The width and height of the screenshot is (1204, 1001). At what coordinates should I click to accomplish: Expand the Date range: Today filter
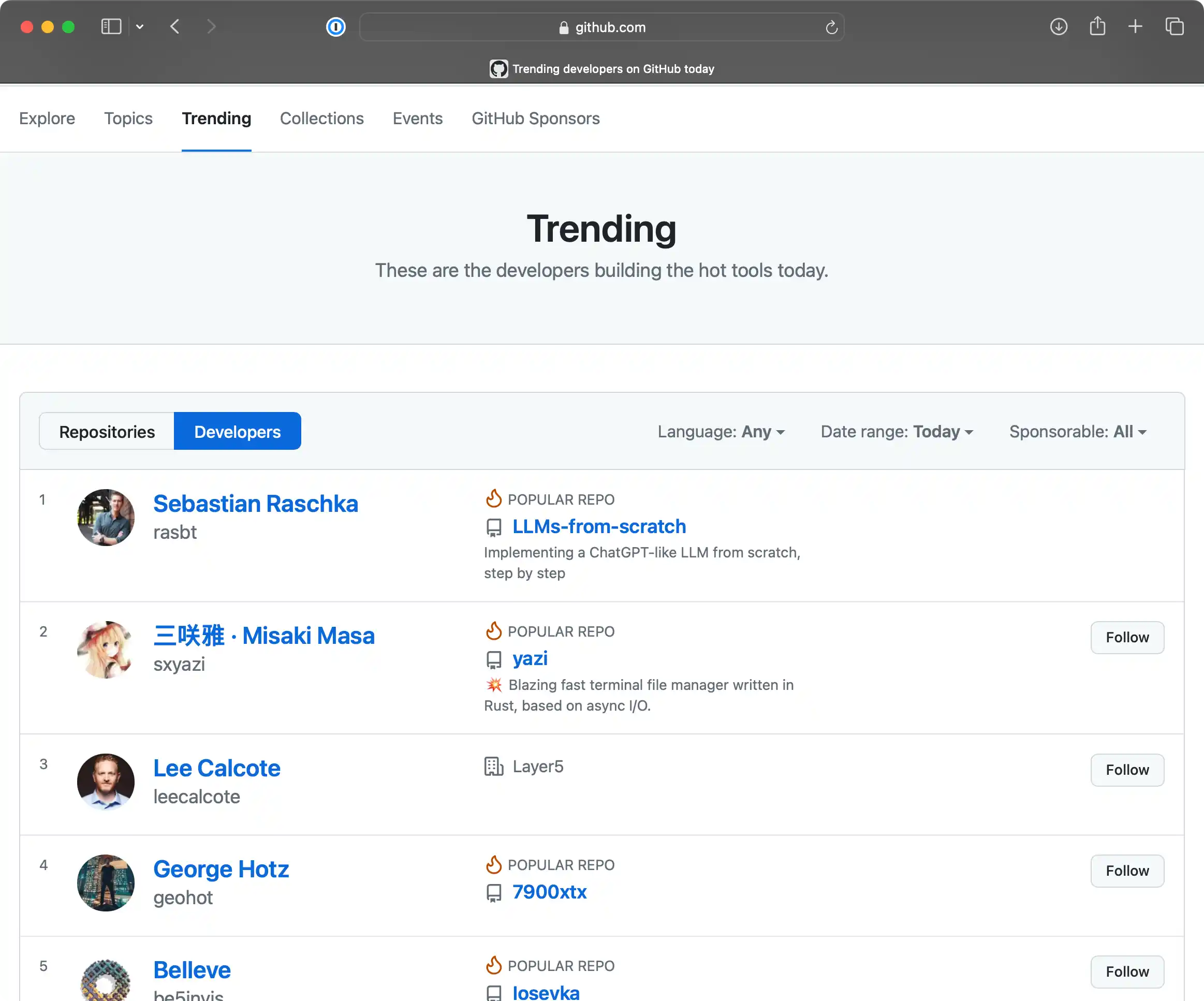coord(897,431)
